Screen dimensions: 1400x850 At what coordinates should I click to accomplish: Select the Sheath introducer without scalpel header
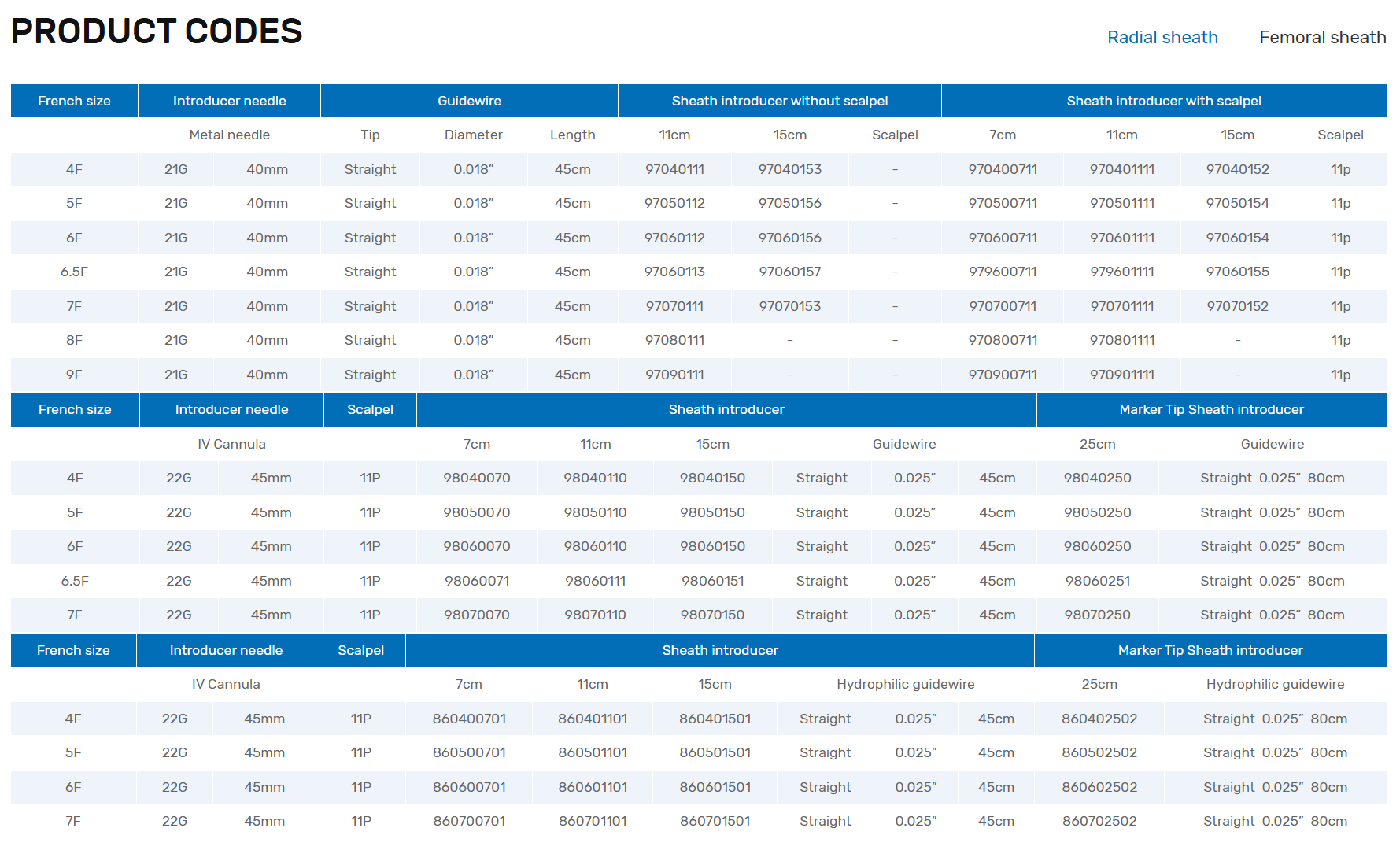(779, 101)
